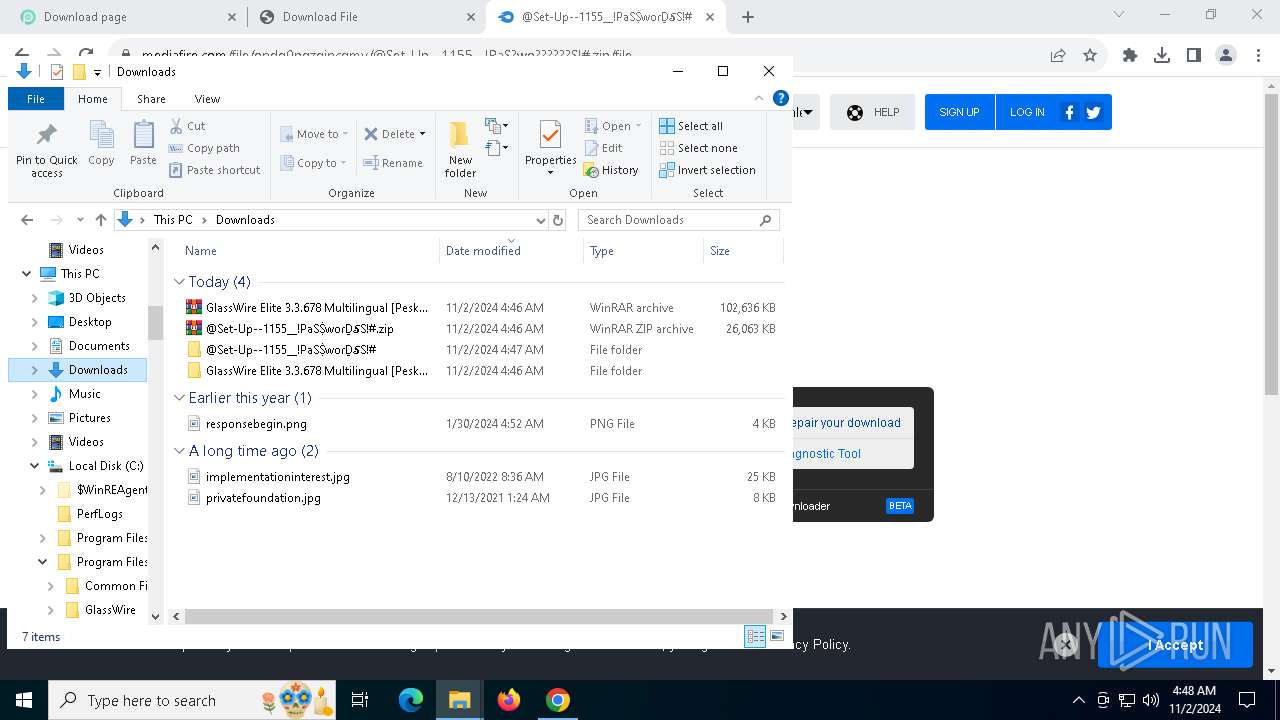
Task: Switch to the View ribbon tab
Action: click(207, 99)
